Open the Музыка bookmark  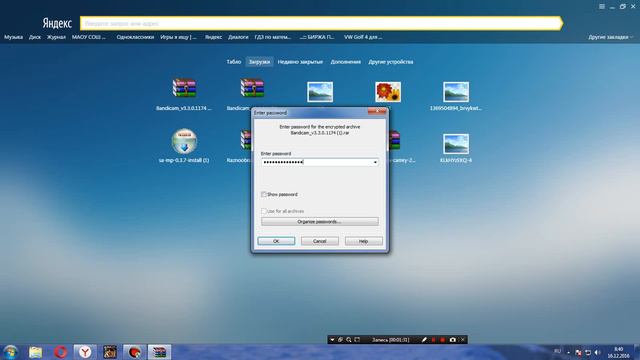(13, 37)
